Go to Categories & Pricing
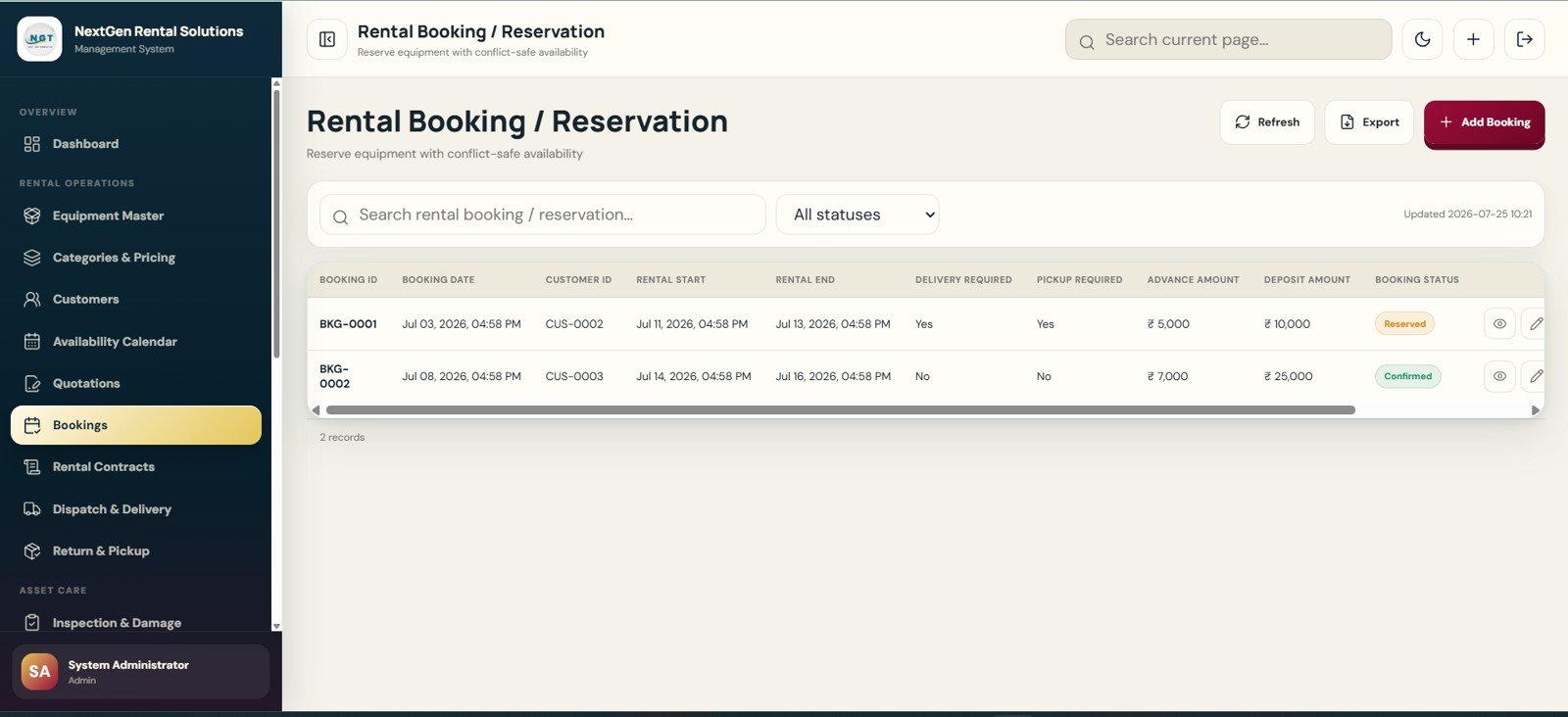1568x717 pixels. click(136, 258)
